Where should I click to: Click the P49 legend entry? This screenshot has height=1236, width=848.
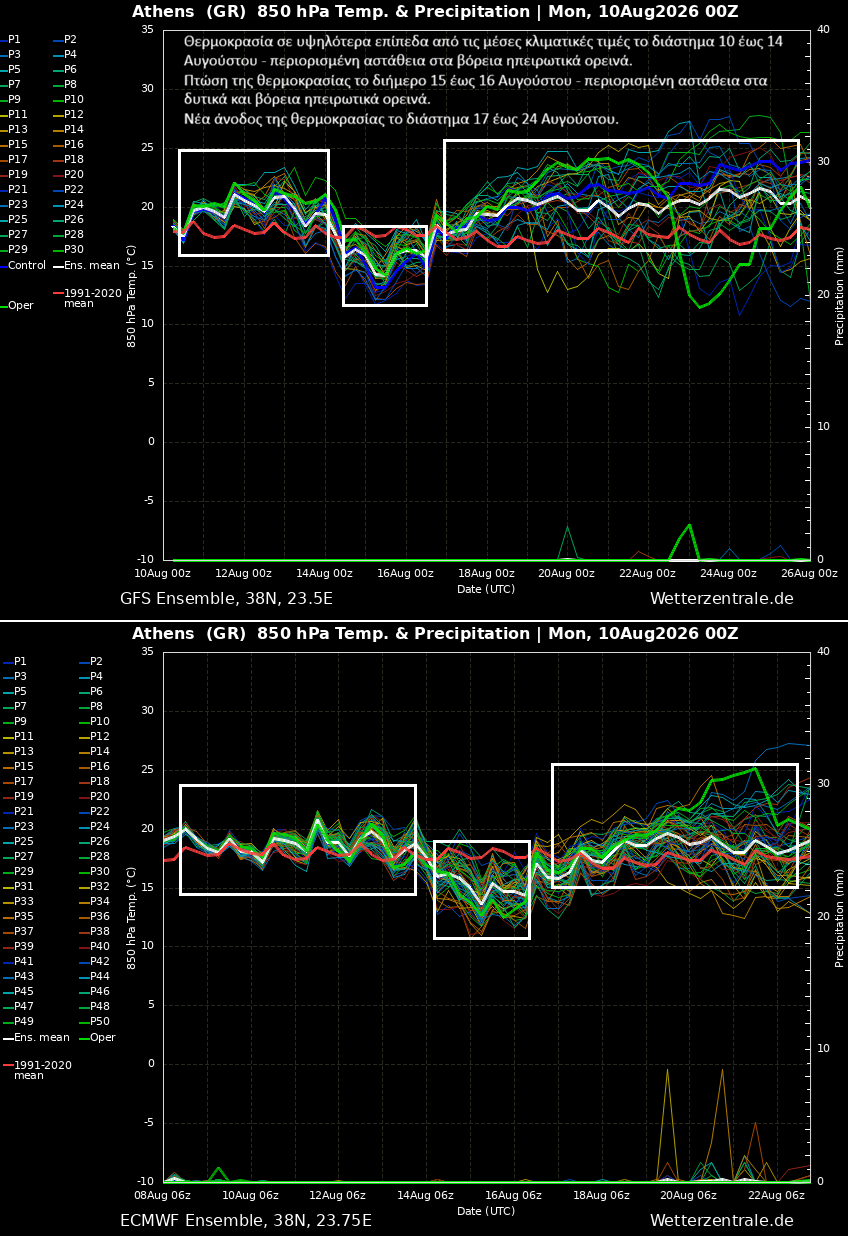[x=20, y=1022]
